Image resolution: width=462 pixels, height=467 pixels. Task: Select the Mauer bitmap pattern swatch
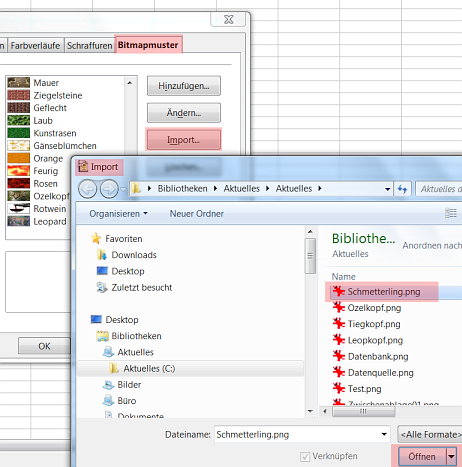19,83
